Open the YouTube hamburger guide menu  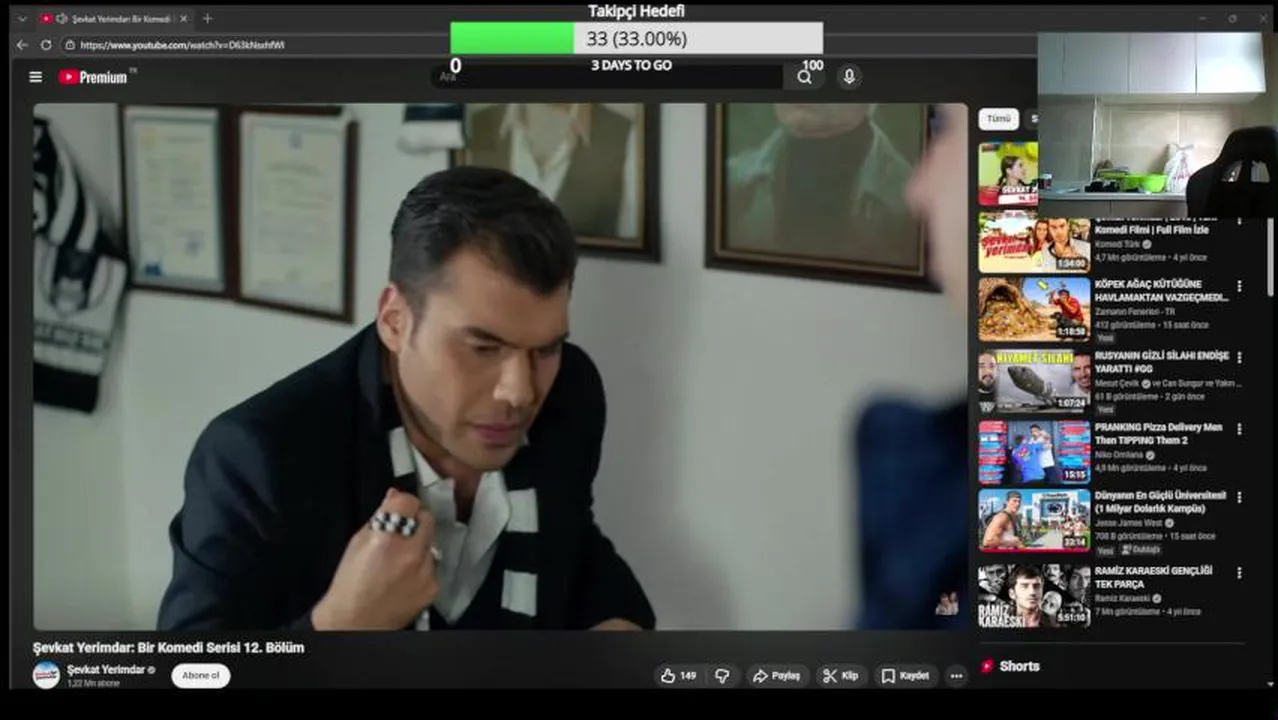tap(36, 77)
